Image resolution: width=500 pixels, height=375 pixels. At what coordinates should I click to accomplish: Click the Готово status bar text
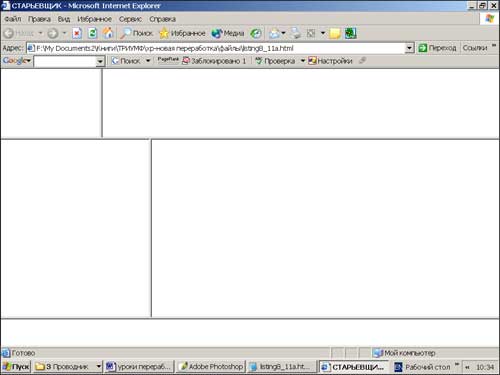[23, 353]
